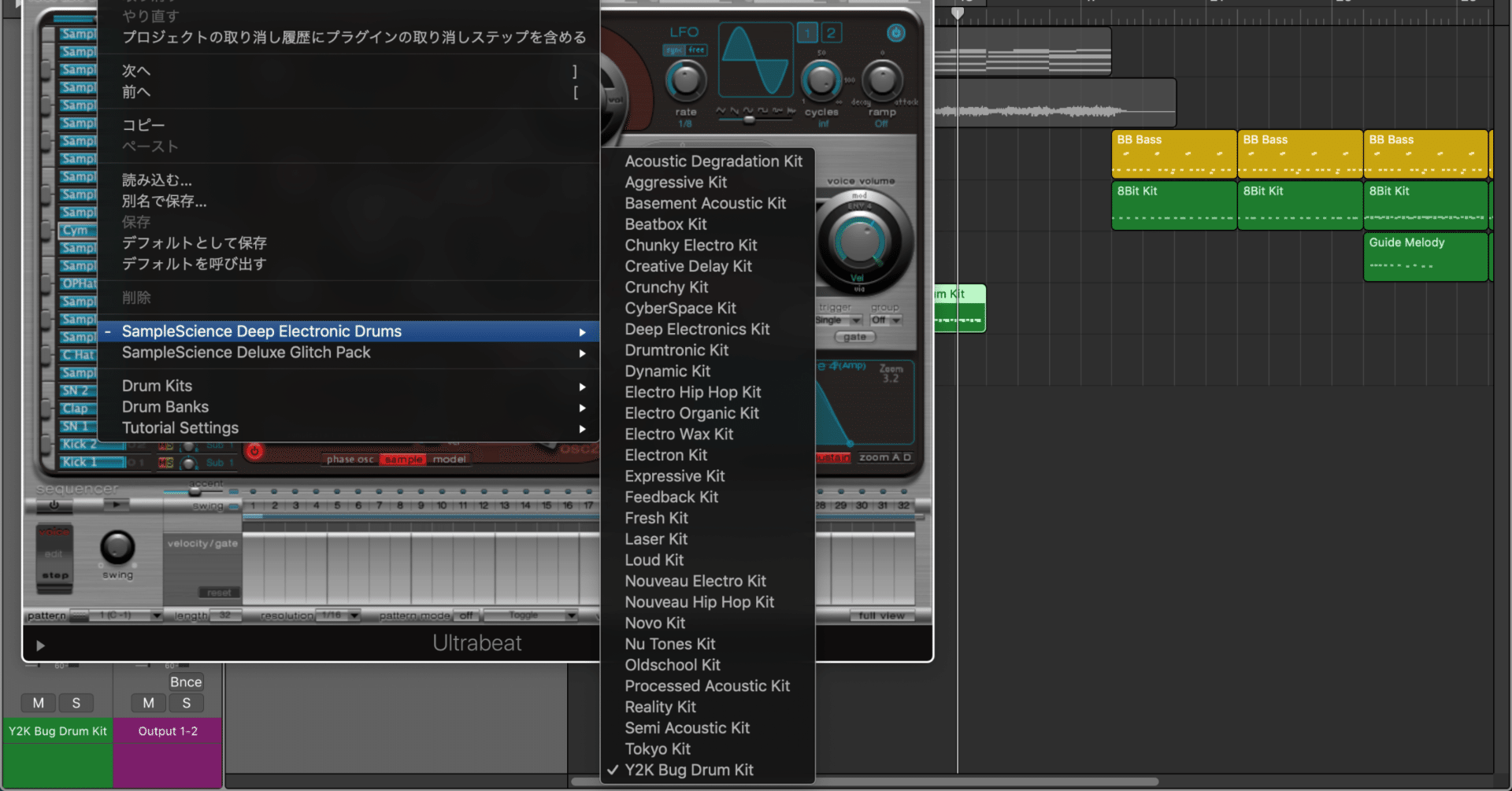Click the red oscillator 2 power button

tap(253, 453)
